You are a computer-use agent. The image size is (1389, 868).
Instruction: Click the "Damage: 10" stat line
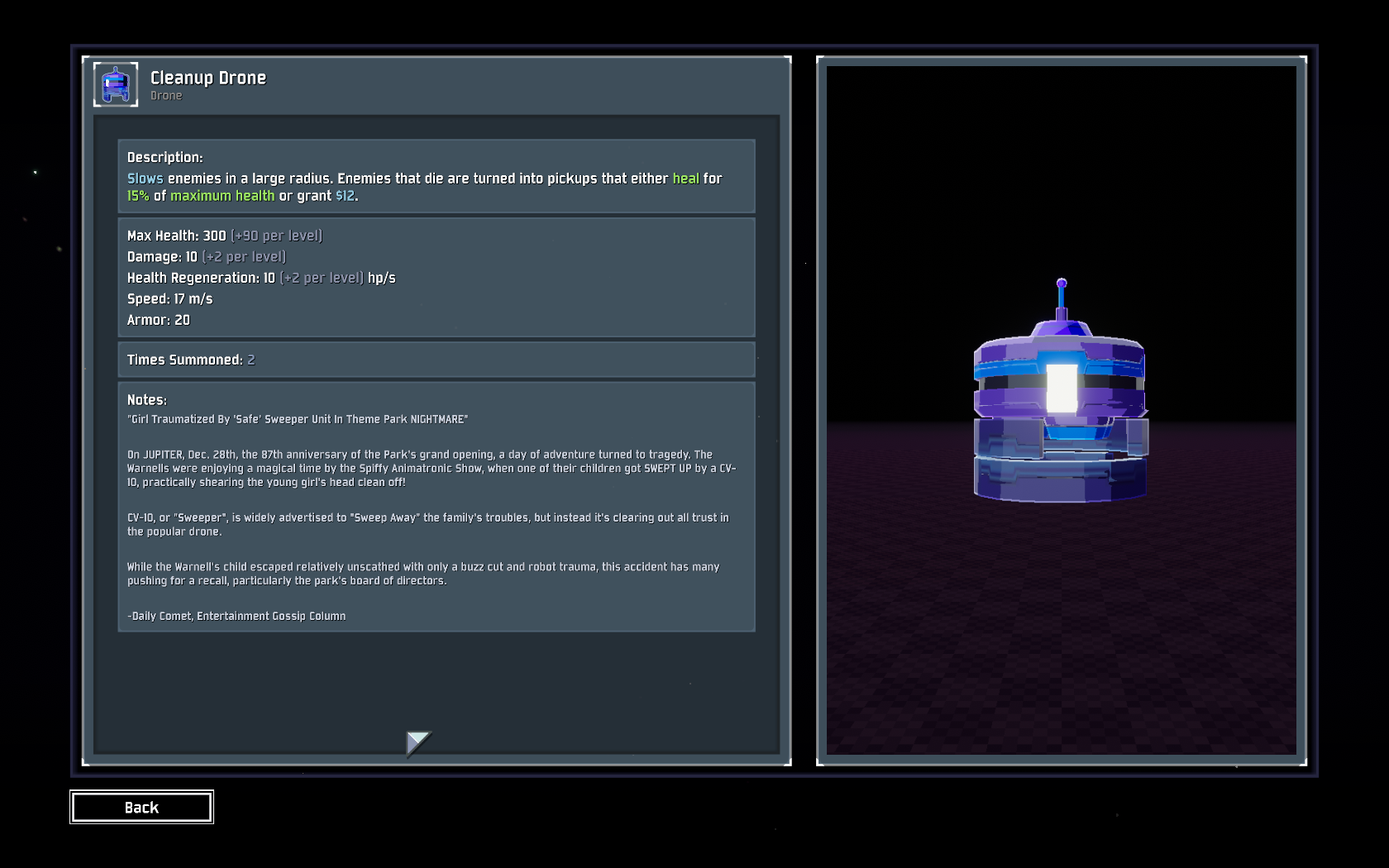coord(207,257)
